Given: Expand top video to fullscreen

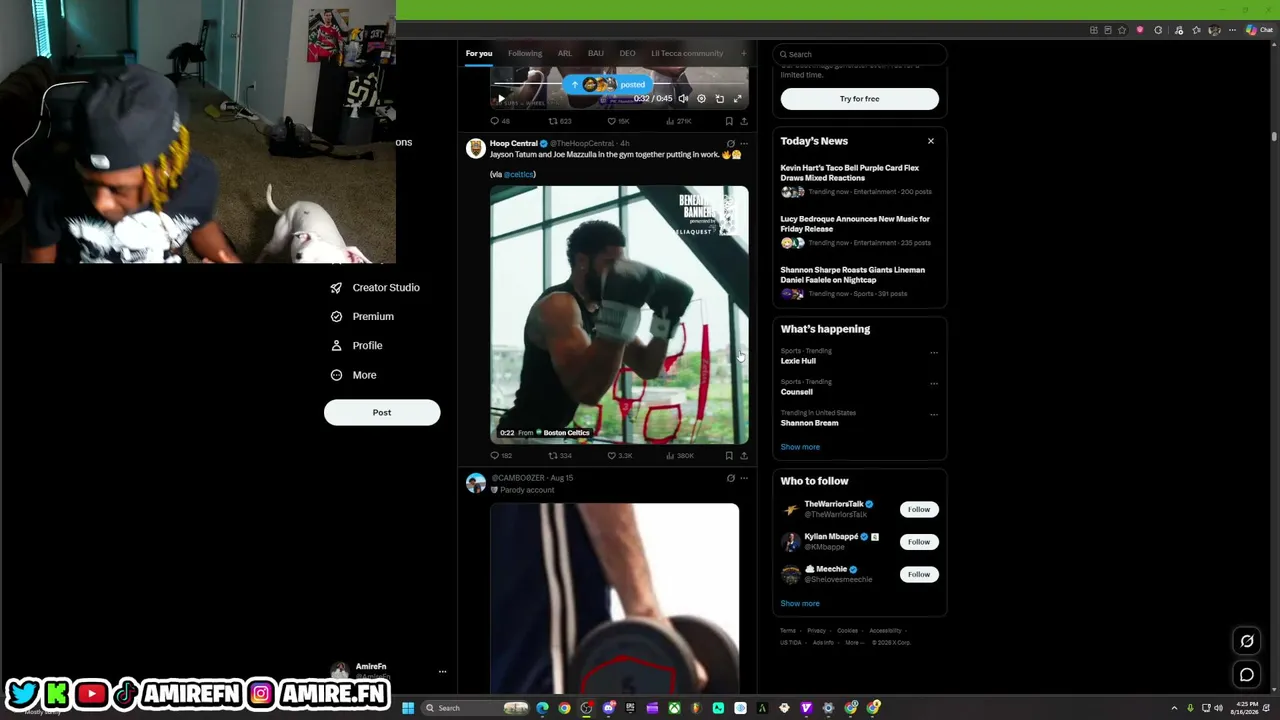Looking at the screenshot, I should tap(738, 98).
